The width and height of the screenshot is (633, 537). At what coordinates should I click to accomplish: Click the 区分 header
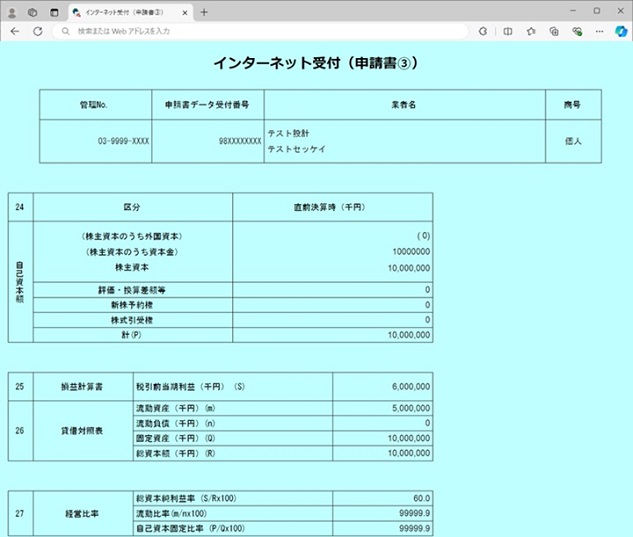coord(132,207)
